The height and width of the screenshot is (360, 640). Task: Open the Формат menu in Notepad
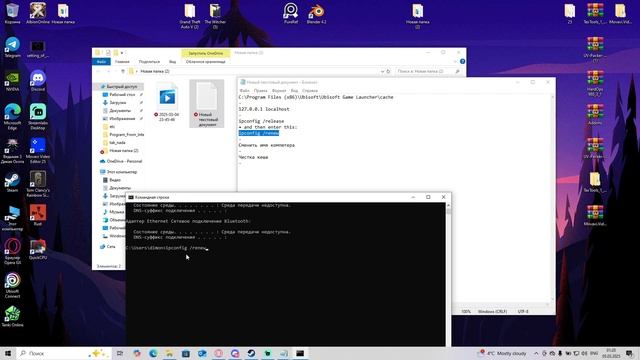(279, 90)
